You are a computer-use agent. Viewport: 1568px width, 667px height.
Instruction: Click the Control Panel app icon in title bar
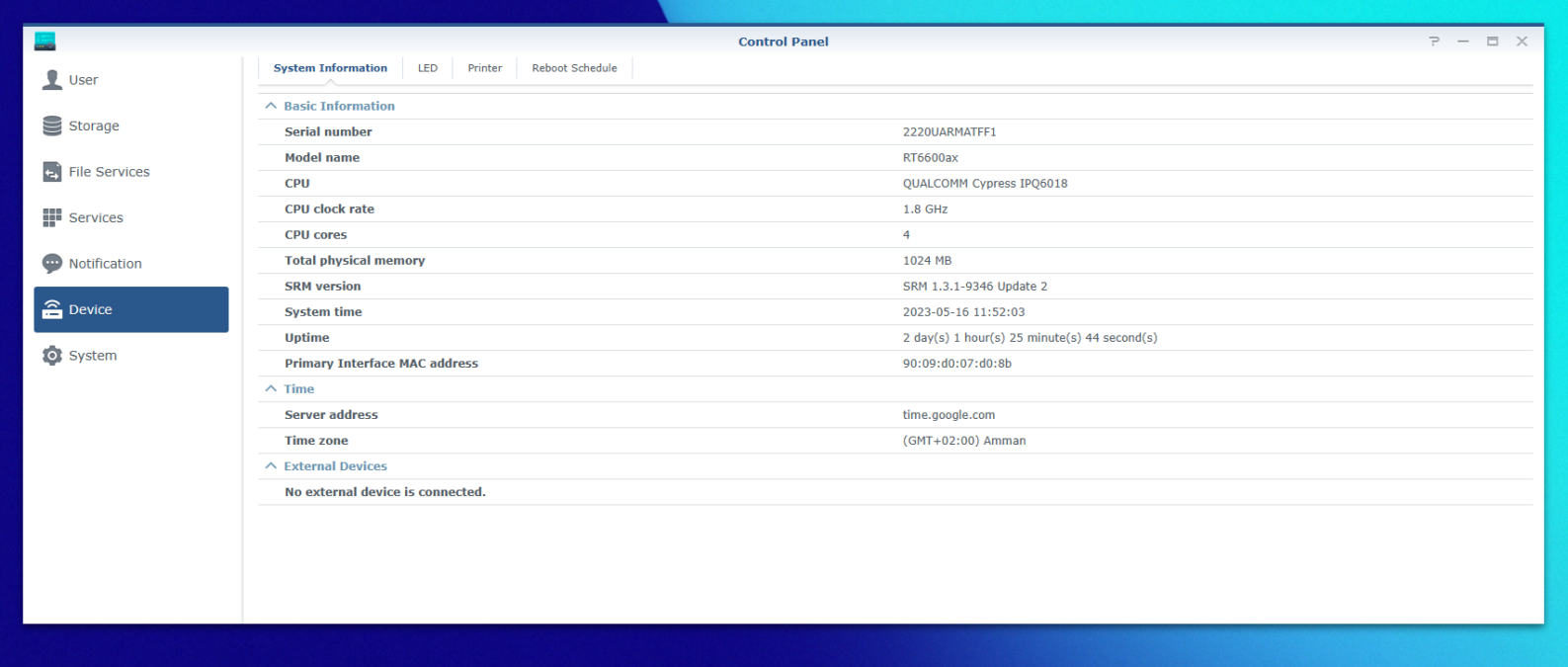tap(45, 41)
